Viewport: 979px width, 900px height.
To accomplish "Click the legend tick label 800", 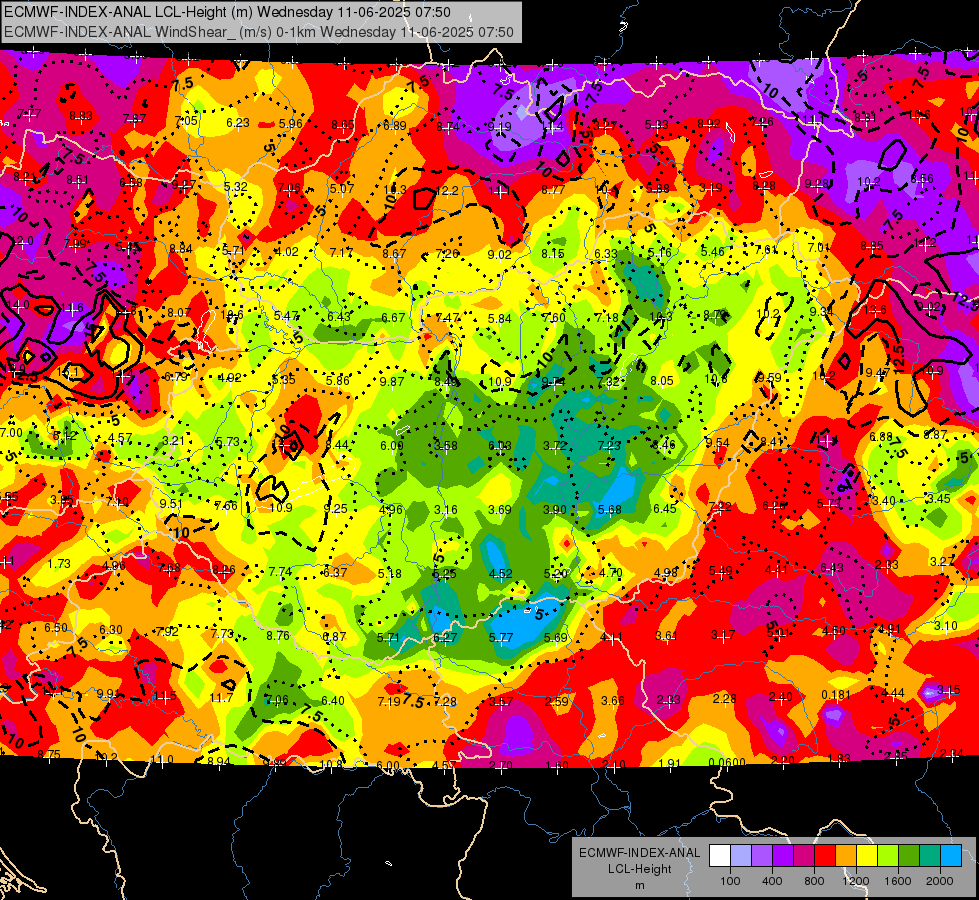I will pos(814,881).
